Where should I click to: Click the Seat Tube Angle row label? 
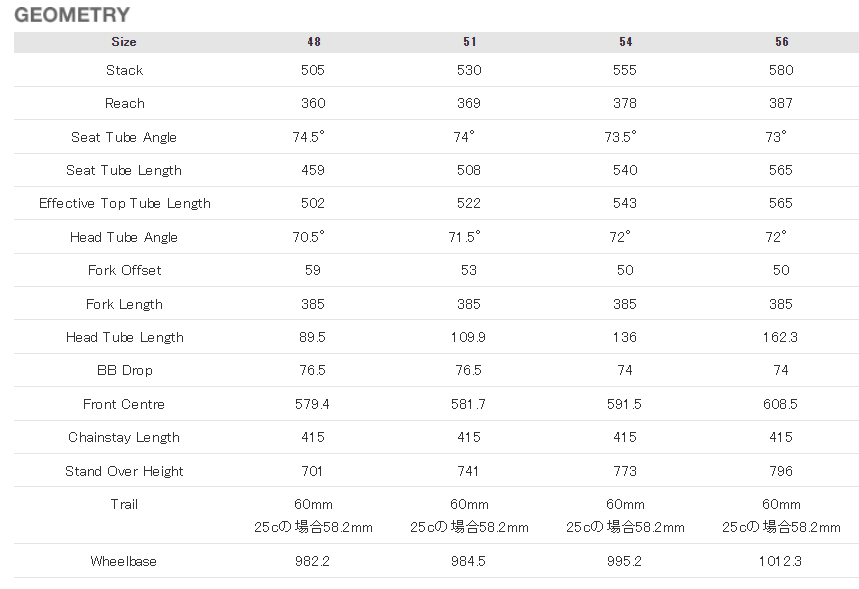[124, 137]
